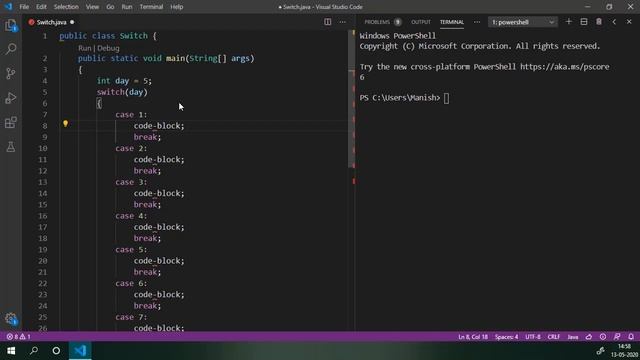Click 'code-block;' on line 11
Viewport: 640px width, 360px height.
(159, 160)
